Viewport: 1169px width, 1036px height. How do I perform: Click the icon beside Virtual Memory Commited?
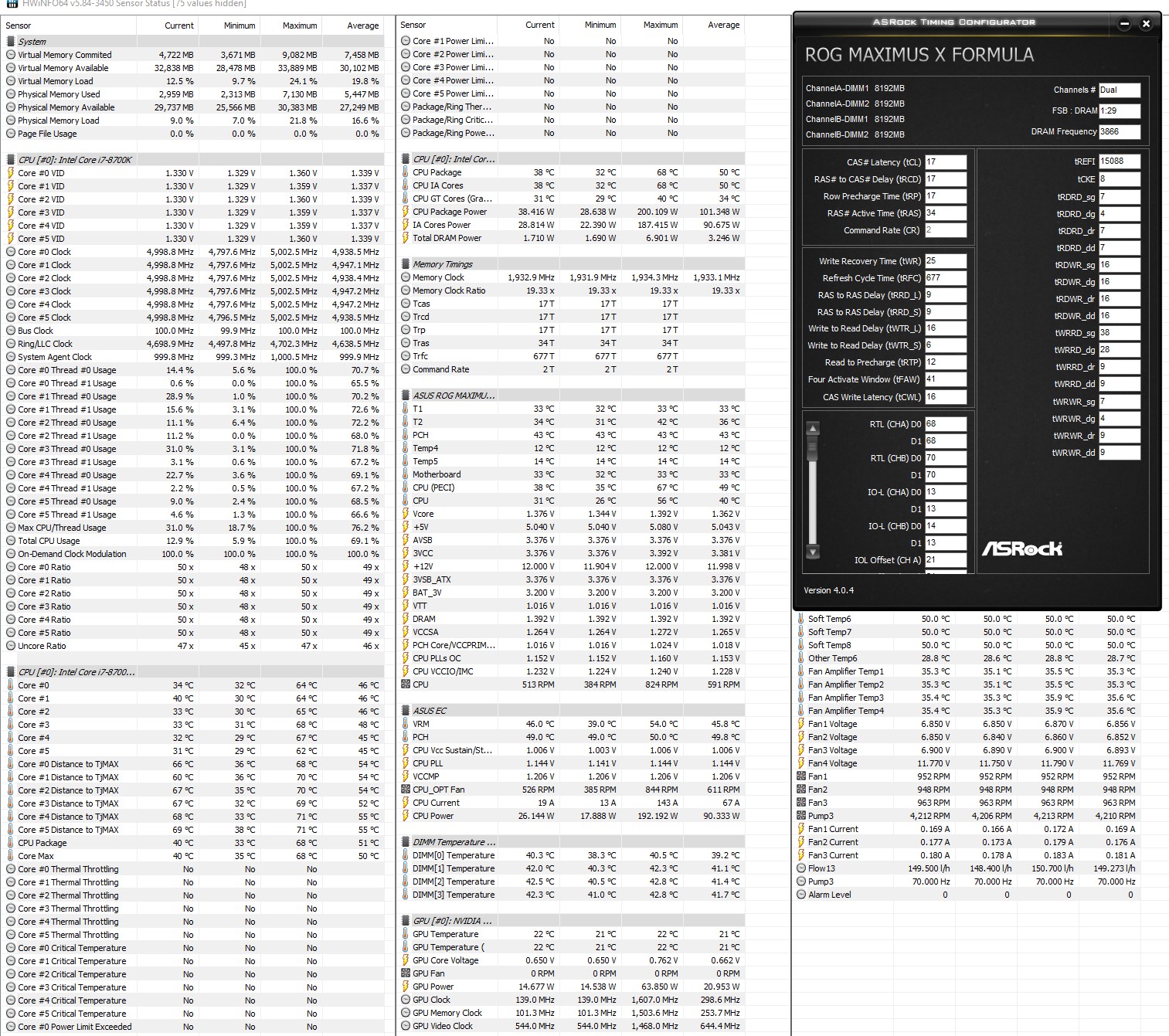click(x=11, y=55)
